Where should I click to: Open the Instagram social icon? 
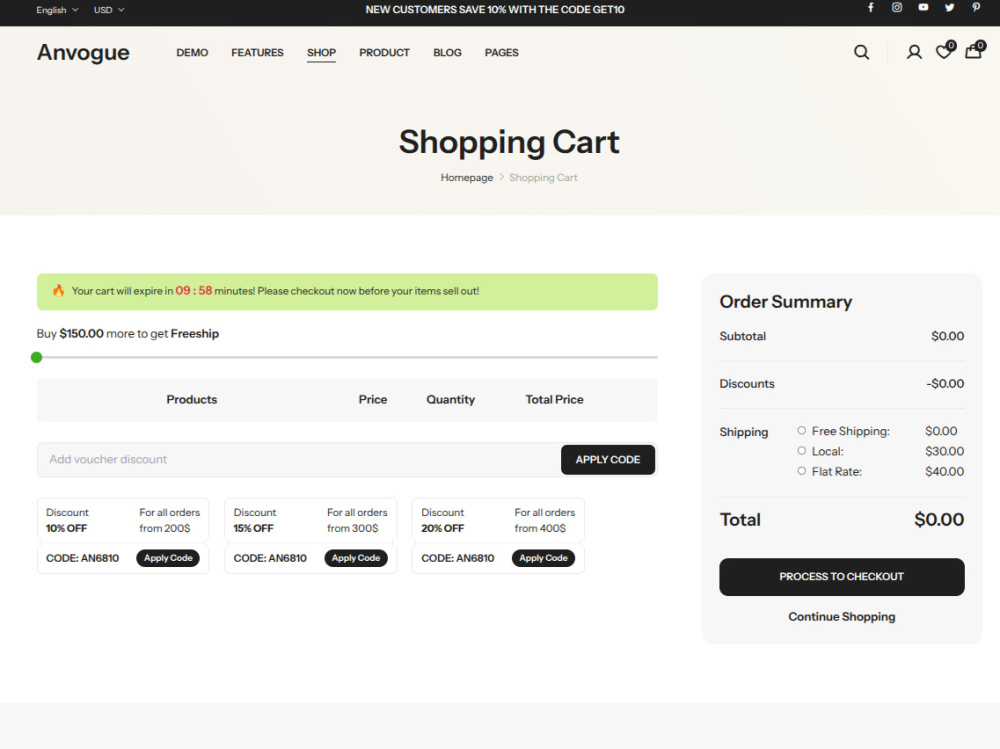tap(897, 8)
